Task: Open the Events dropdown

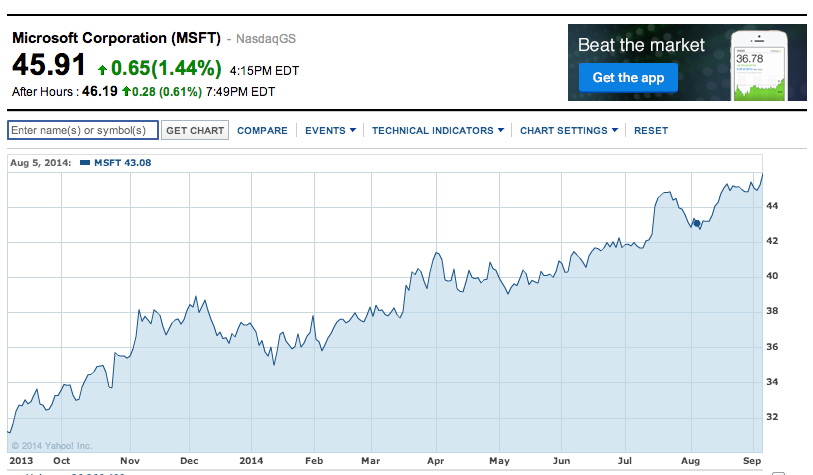Action: pyautogui.click(x=329, y=131)
